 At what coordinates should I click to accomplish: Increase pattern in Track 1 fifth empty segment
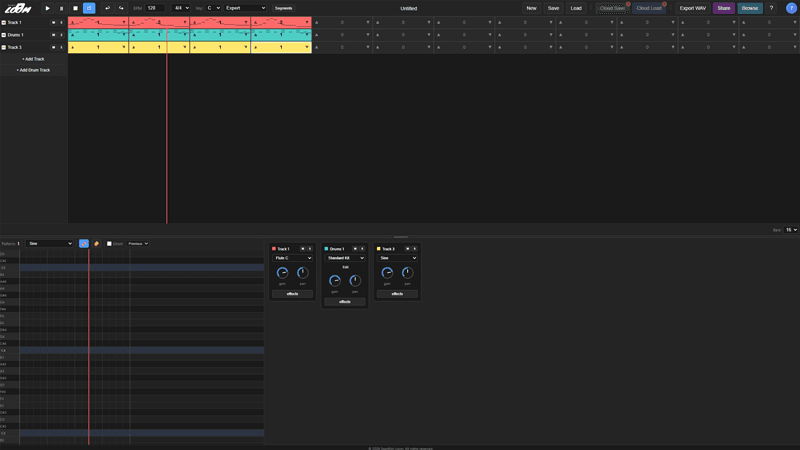click(x=316, y=22)
